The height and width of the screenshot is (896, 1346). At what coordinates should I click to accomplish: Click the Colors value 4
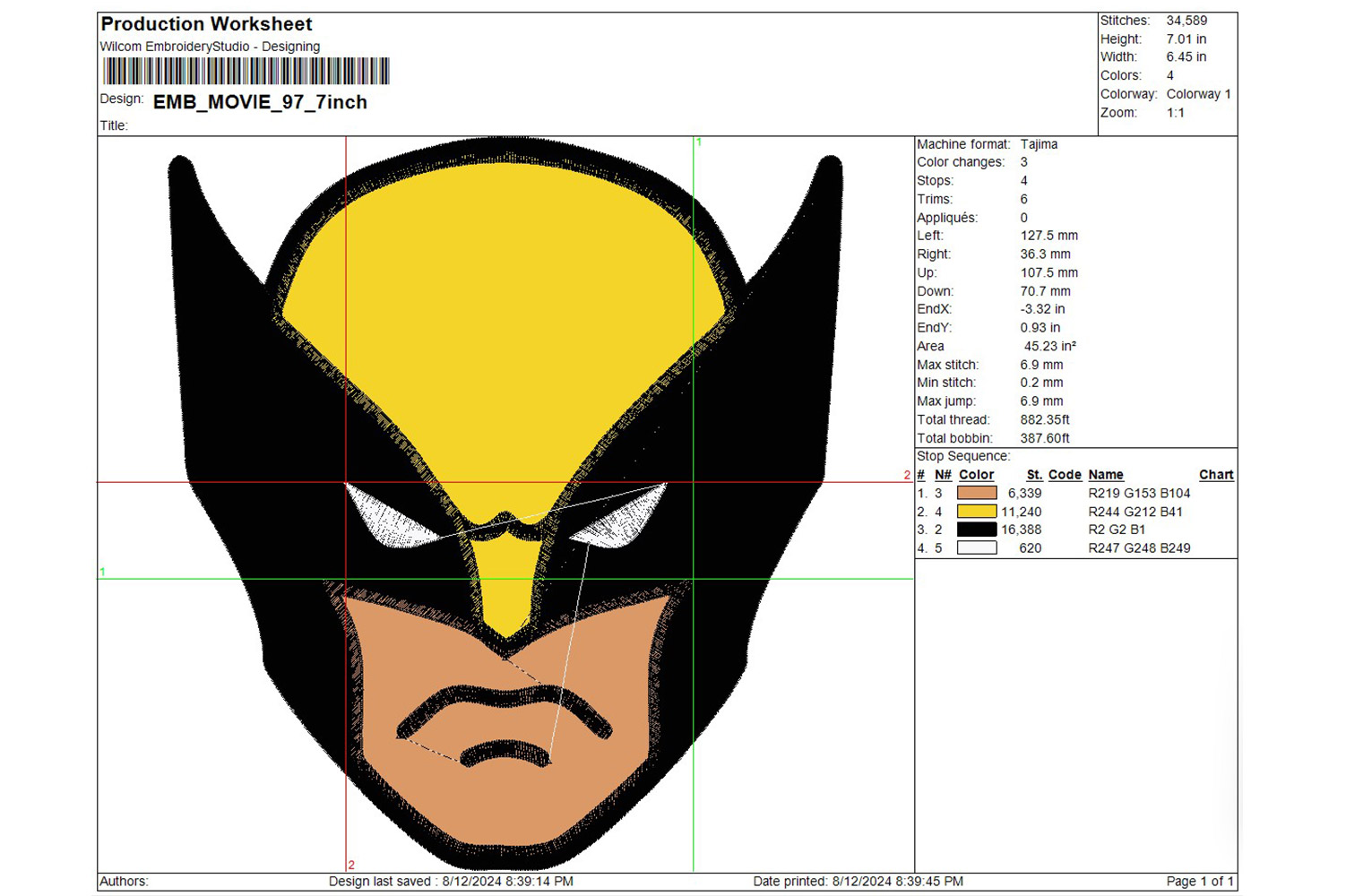click(1170, 75)
